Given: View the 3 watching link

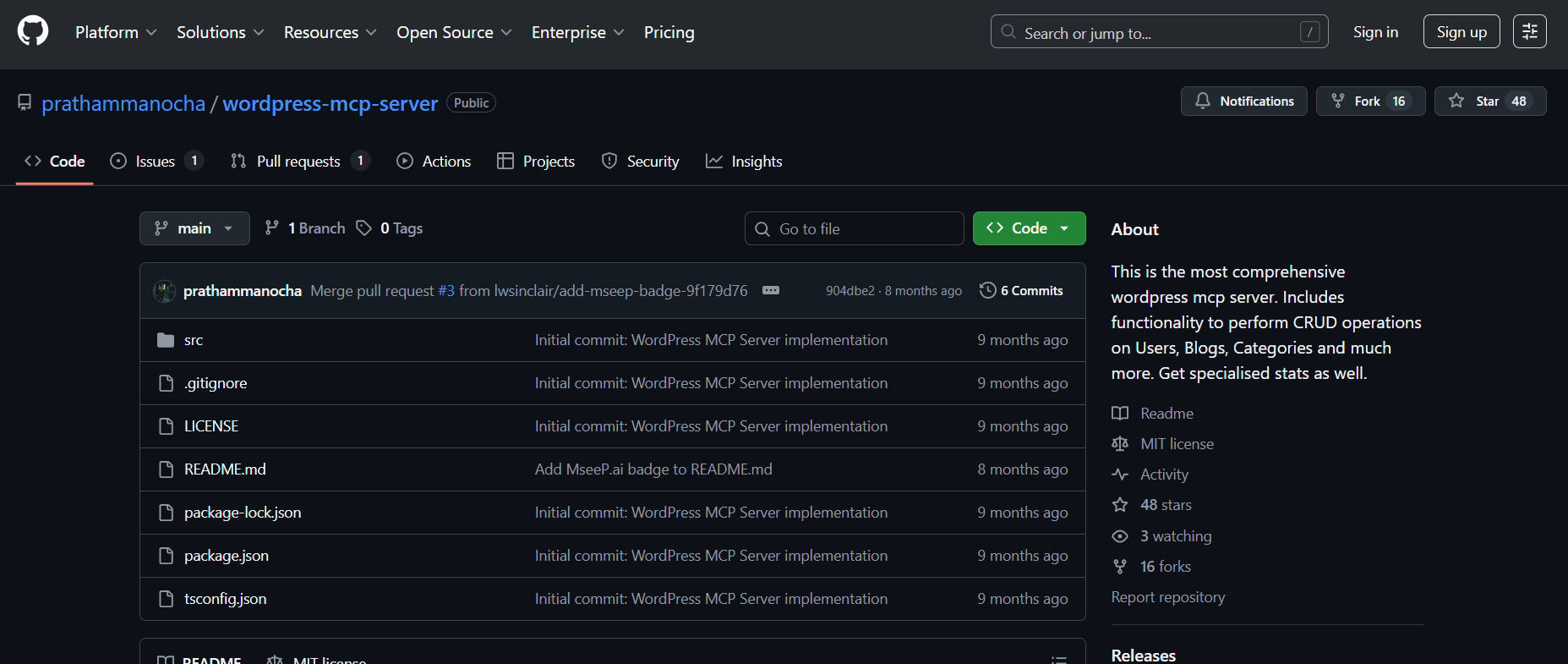Looking at the screenshot, I should 1161,536.
